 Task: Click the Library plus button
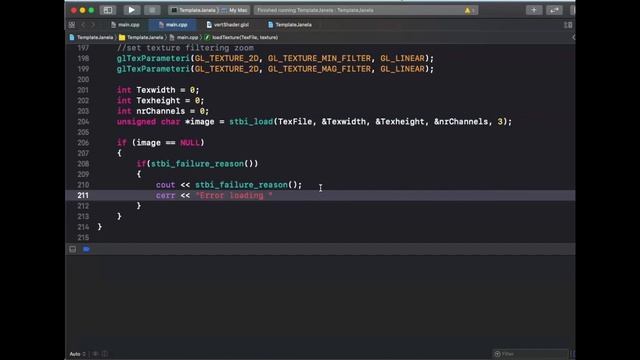click(533, 10)
